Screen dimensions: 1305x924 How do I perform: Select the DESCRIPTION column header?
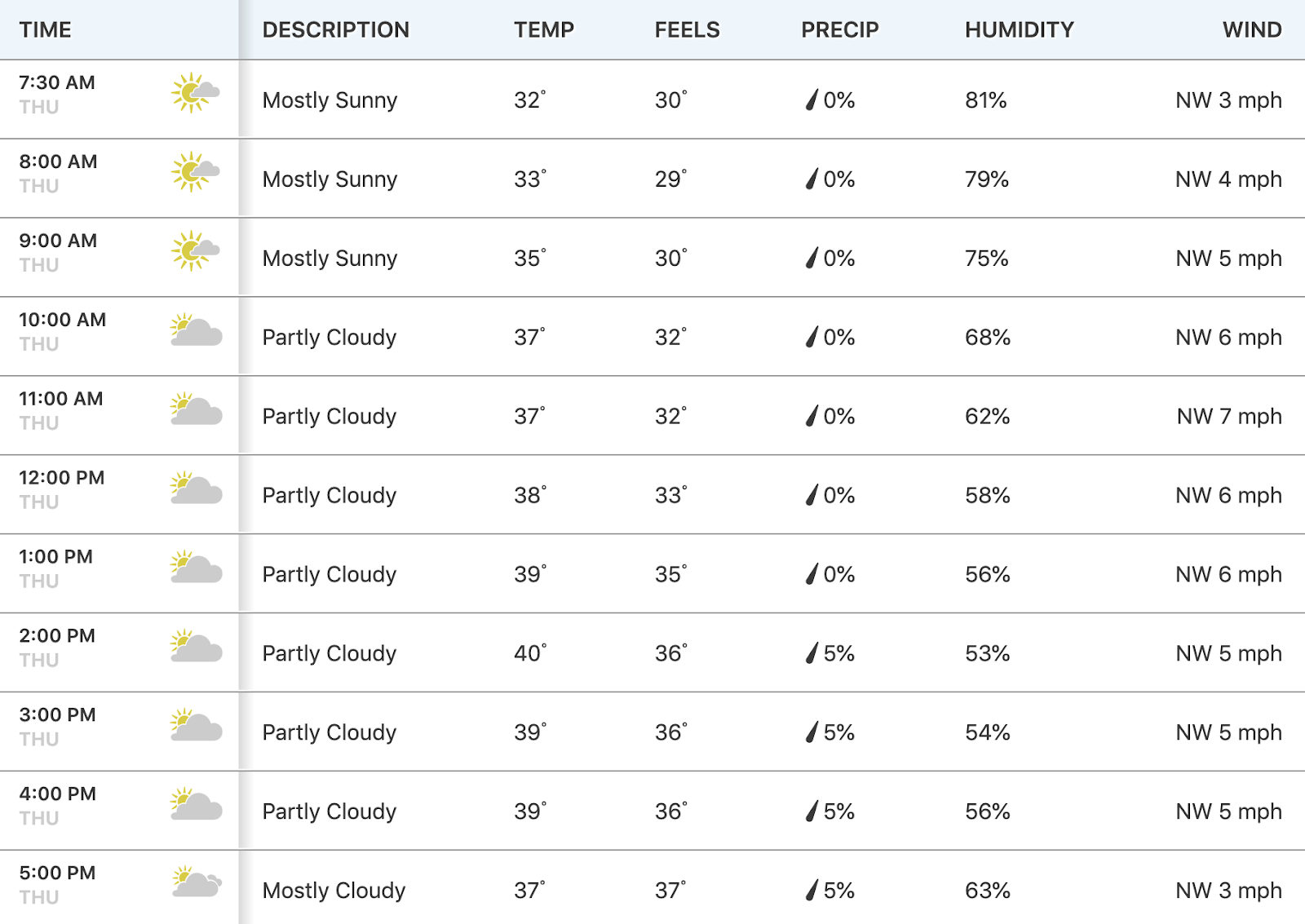[336, 30]
